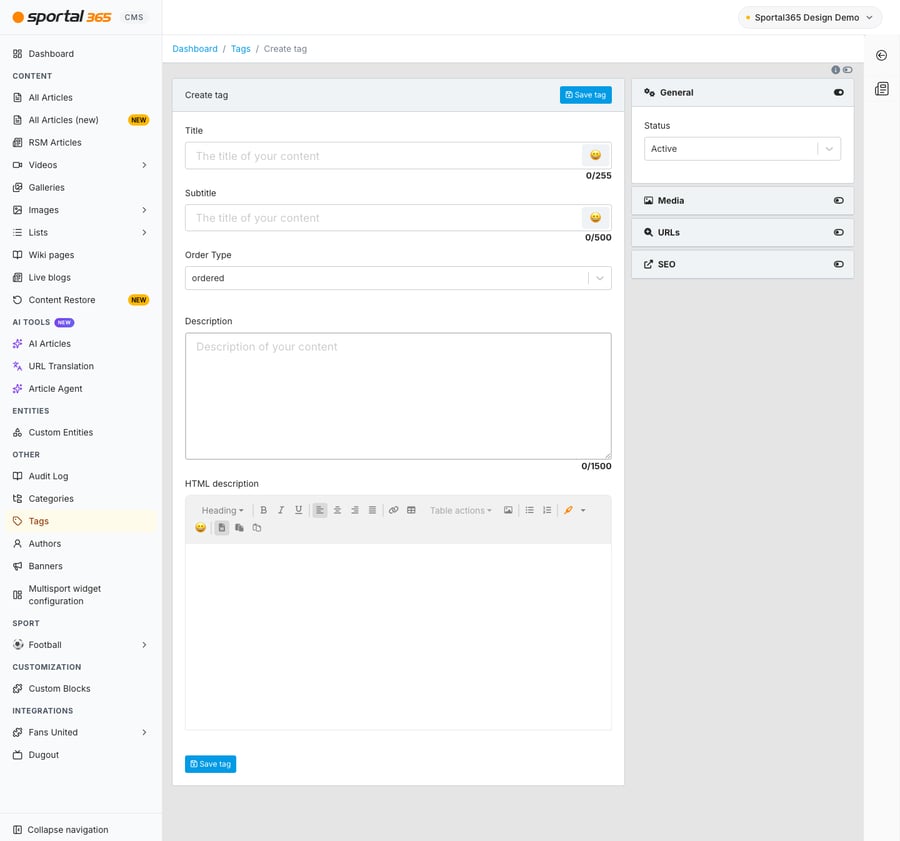Toggle all sidebar panels switch at top
This screenshot has width=900, height=841.
847,69
